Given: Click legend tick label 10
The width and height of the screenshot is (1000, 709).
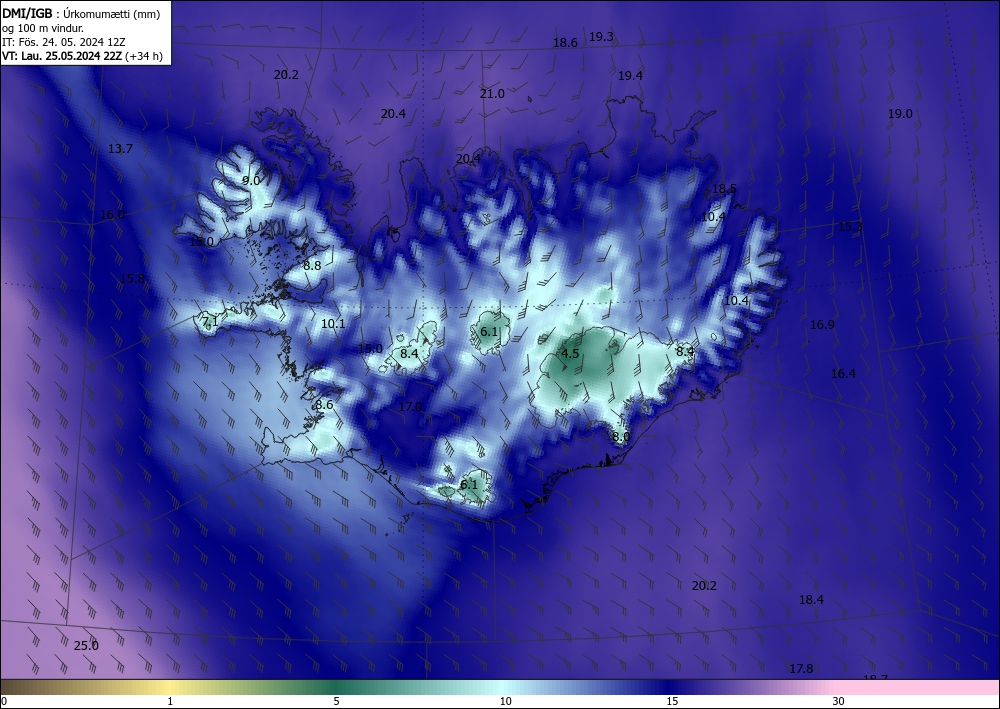Looking at the screenshot, I should pos(505,701).
